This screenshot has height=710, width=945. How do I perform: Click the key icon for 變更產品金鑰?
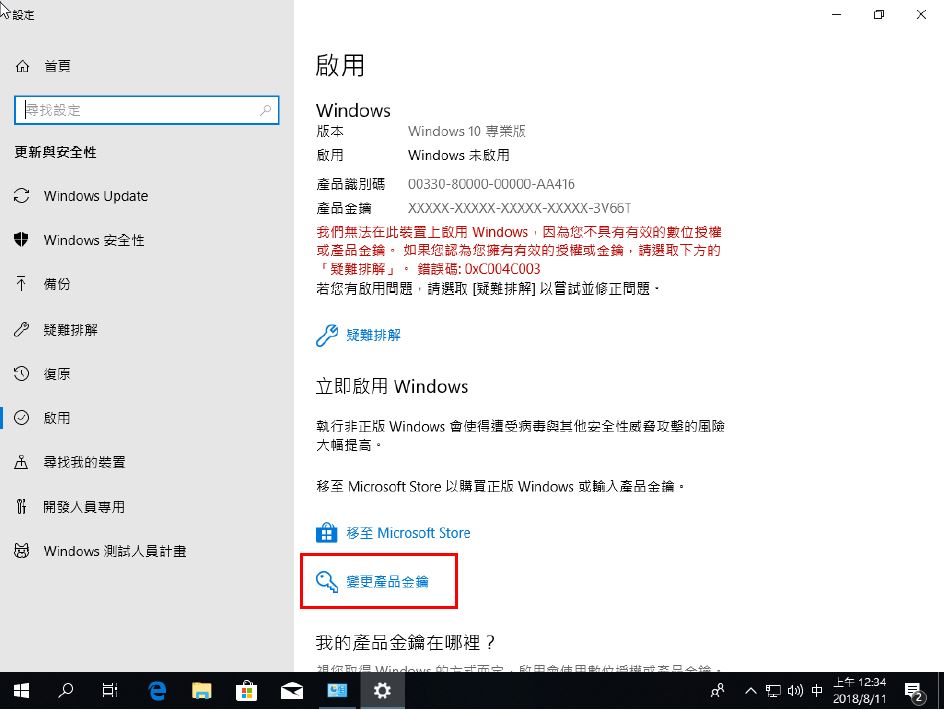pyautogui.click(x=327, y=582)
